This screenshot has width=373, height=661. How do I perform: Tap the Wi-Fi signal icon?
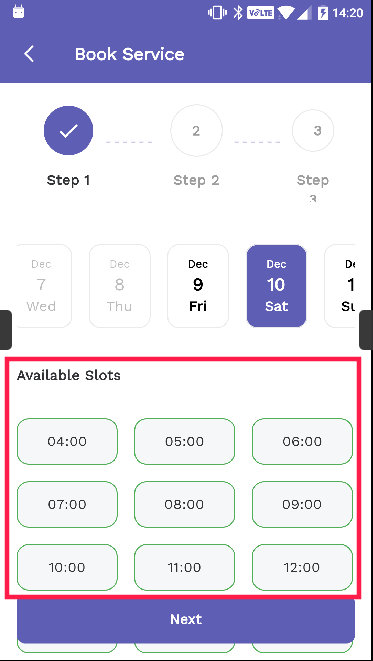point(285,13)
